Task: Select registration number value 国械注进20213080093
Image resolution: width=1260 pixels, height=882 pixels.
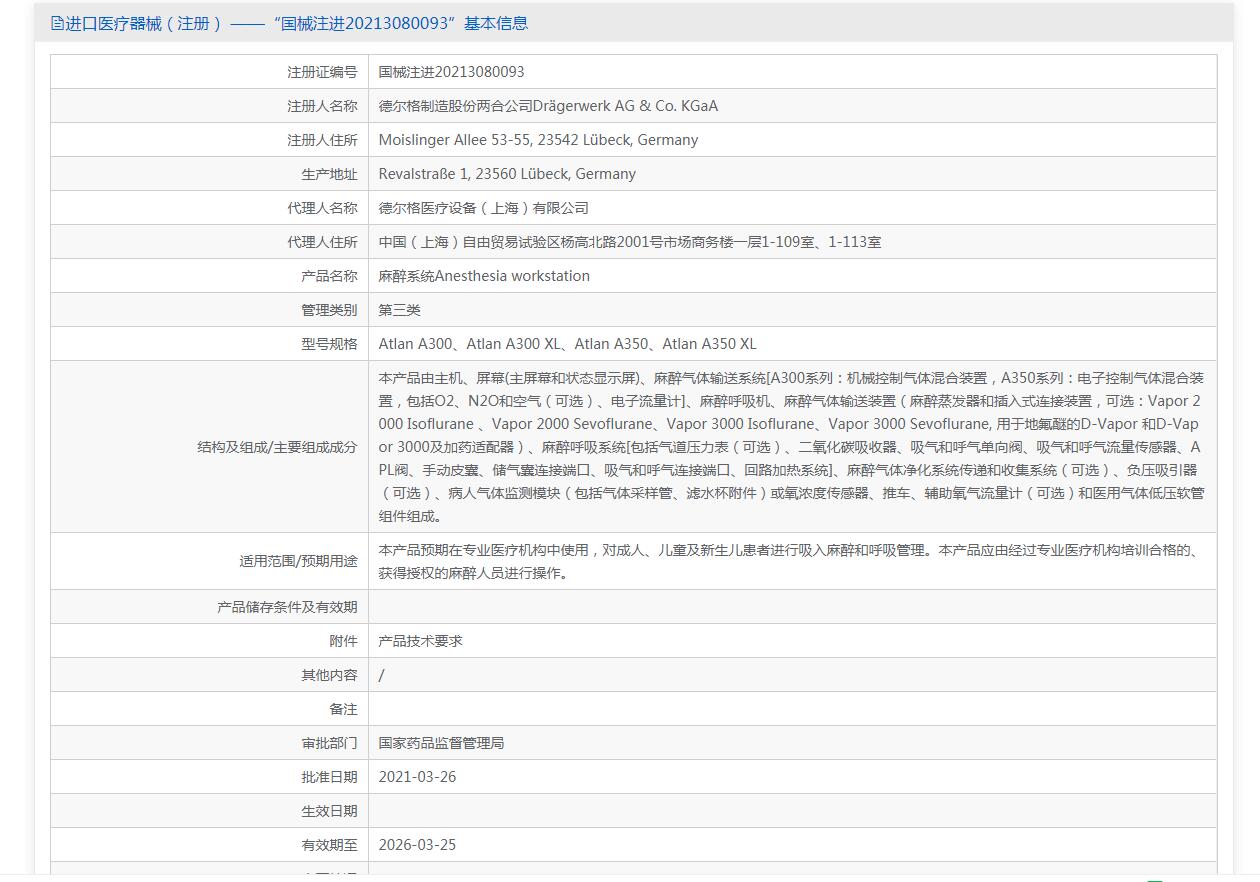Action: 451,72
